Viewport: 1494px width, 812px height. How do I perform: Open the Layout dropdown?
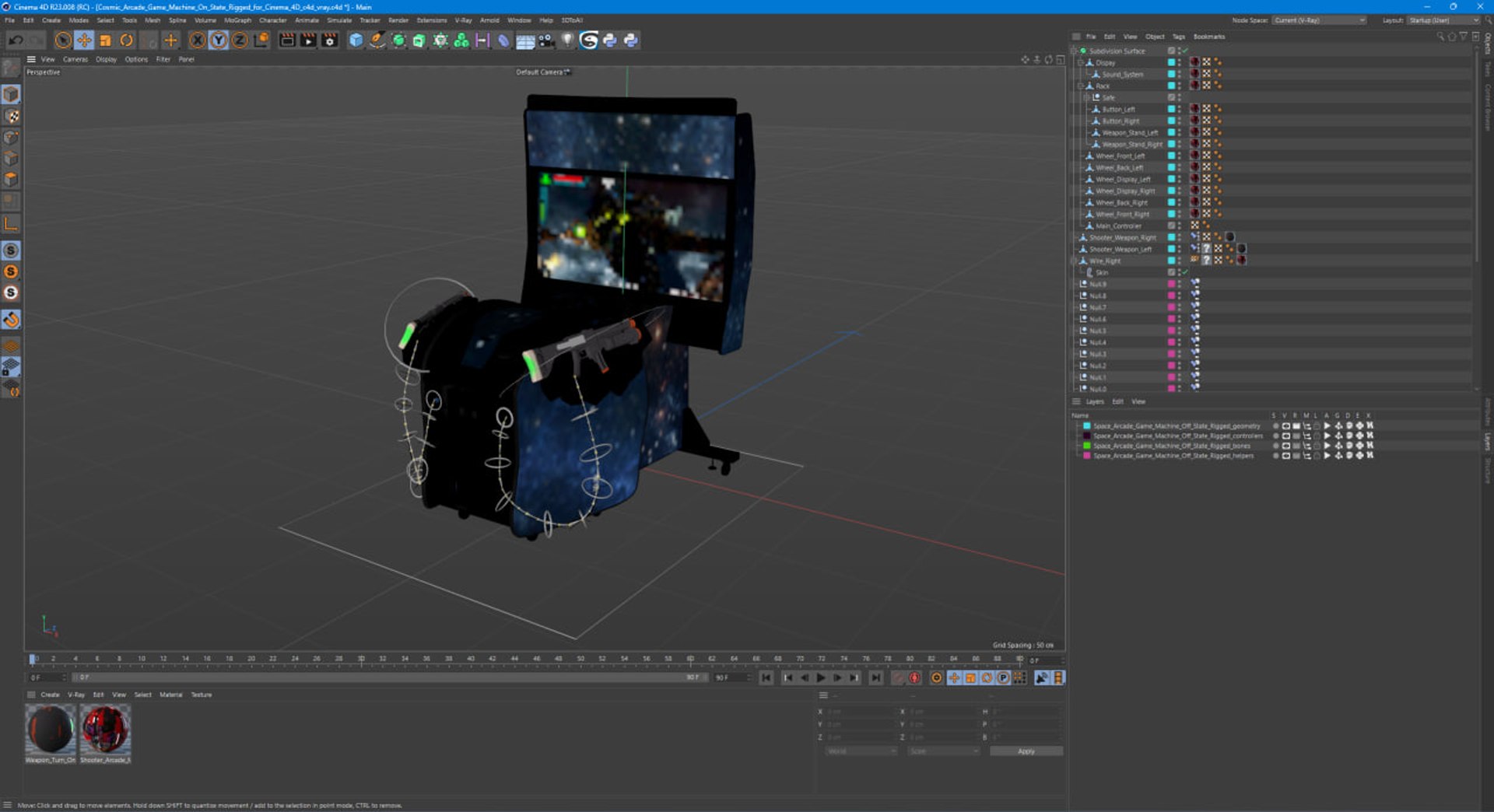[1443, 20]
